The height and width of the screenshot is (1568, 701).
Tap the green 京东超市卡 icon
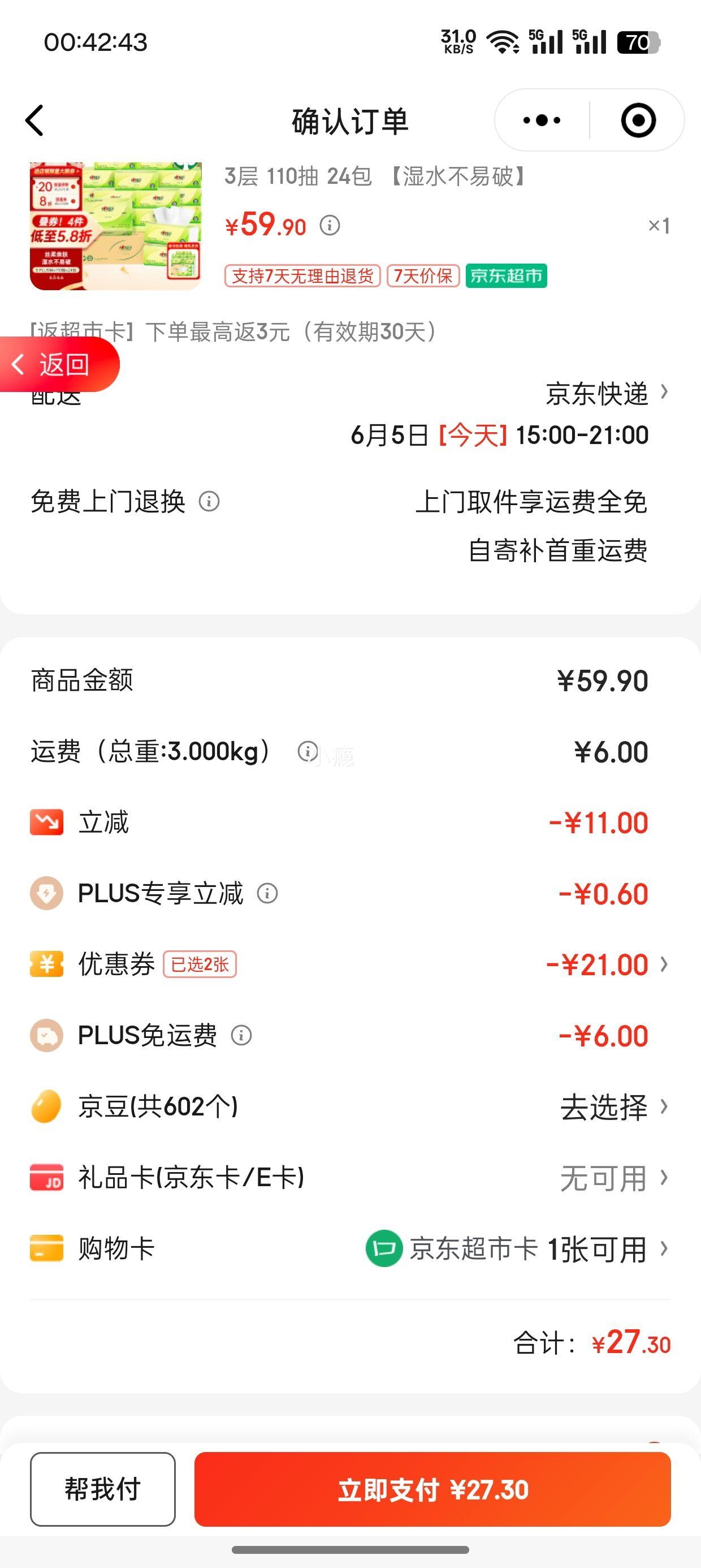pos(383,1248)
